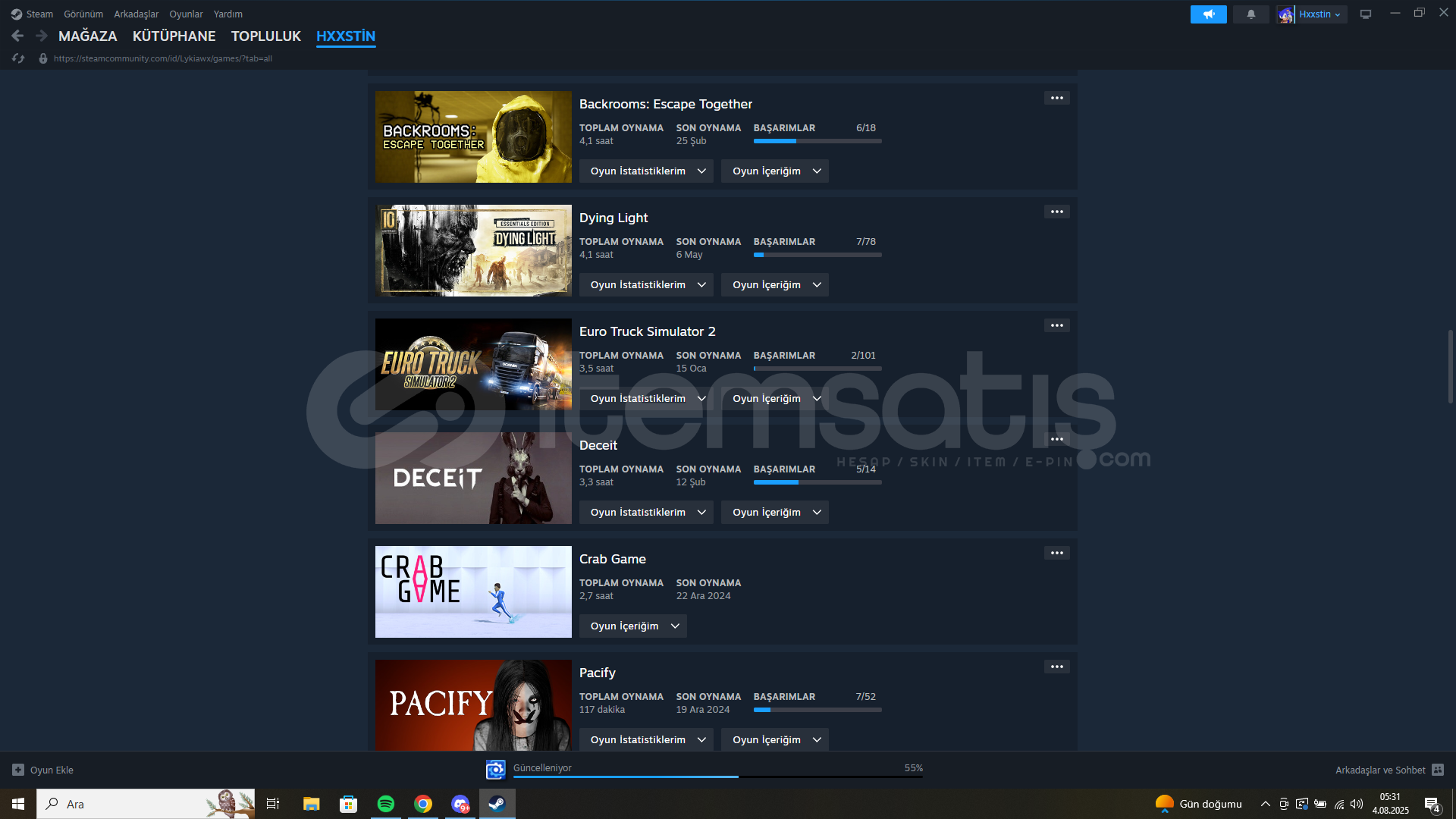Open Task View in the taskbar

[x=273, y=804]
